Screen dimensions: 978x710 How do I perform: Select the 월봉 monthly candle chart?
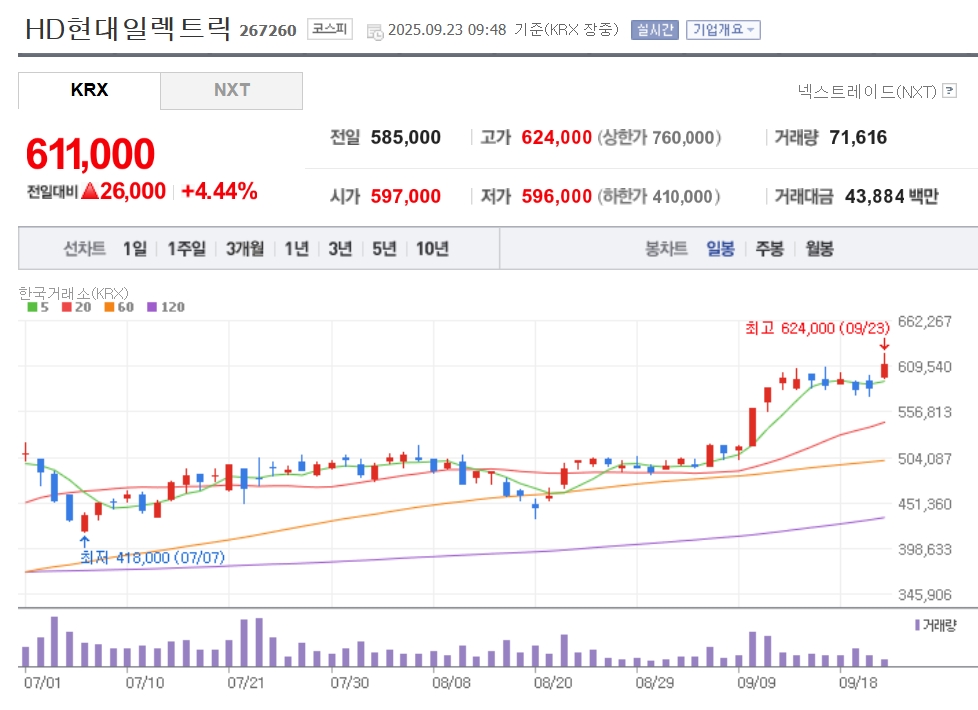click(820, 248)
